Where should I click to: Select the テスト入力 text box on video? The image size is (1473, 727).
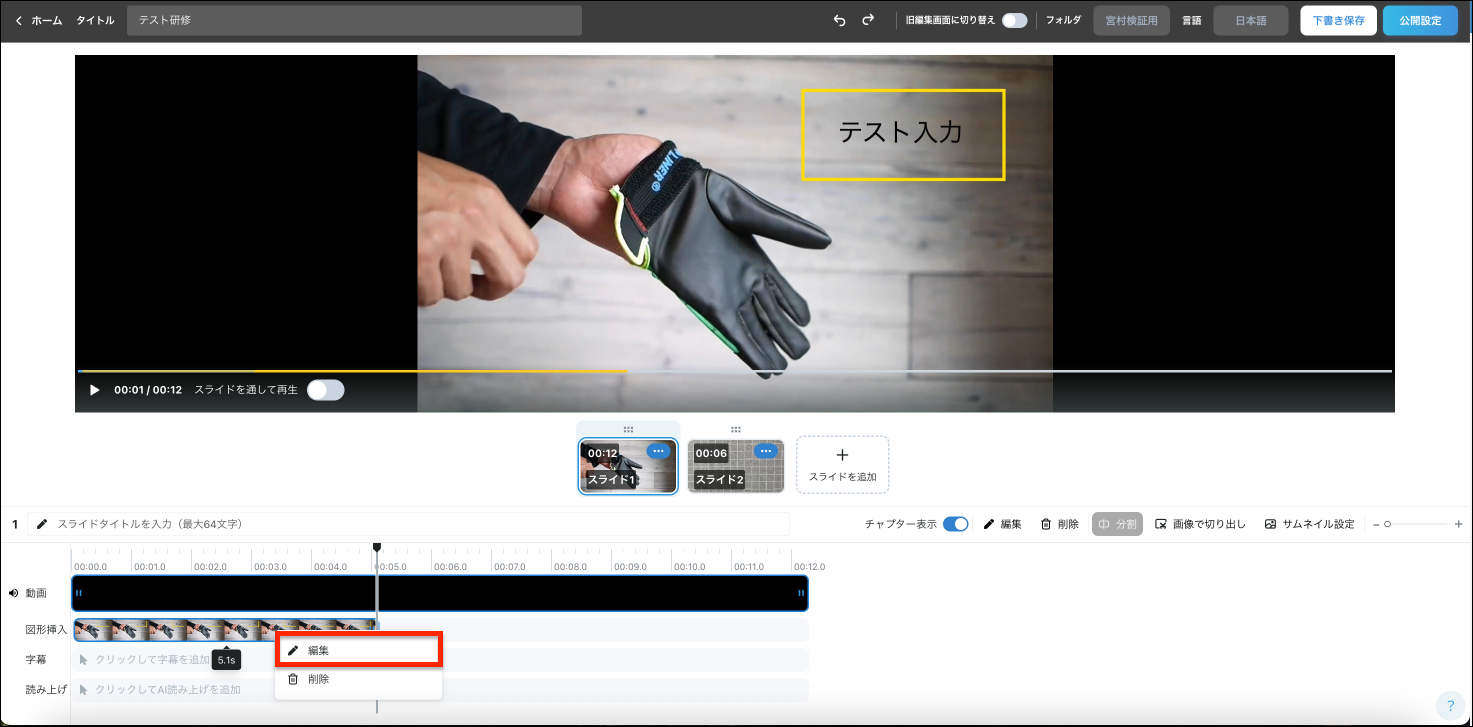point(902,135)
